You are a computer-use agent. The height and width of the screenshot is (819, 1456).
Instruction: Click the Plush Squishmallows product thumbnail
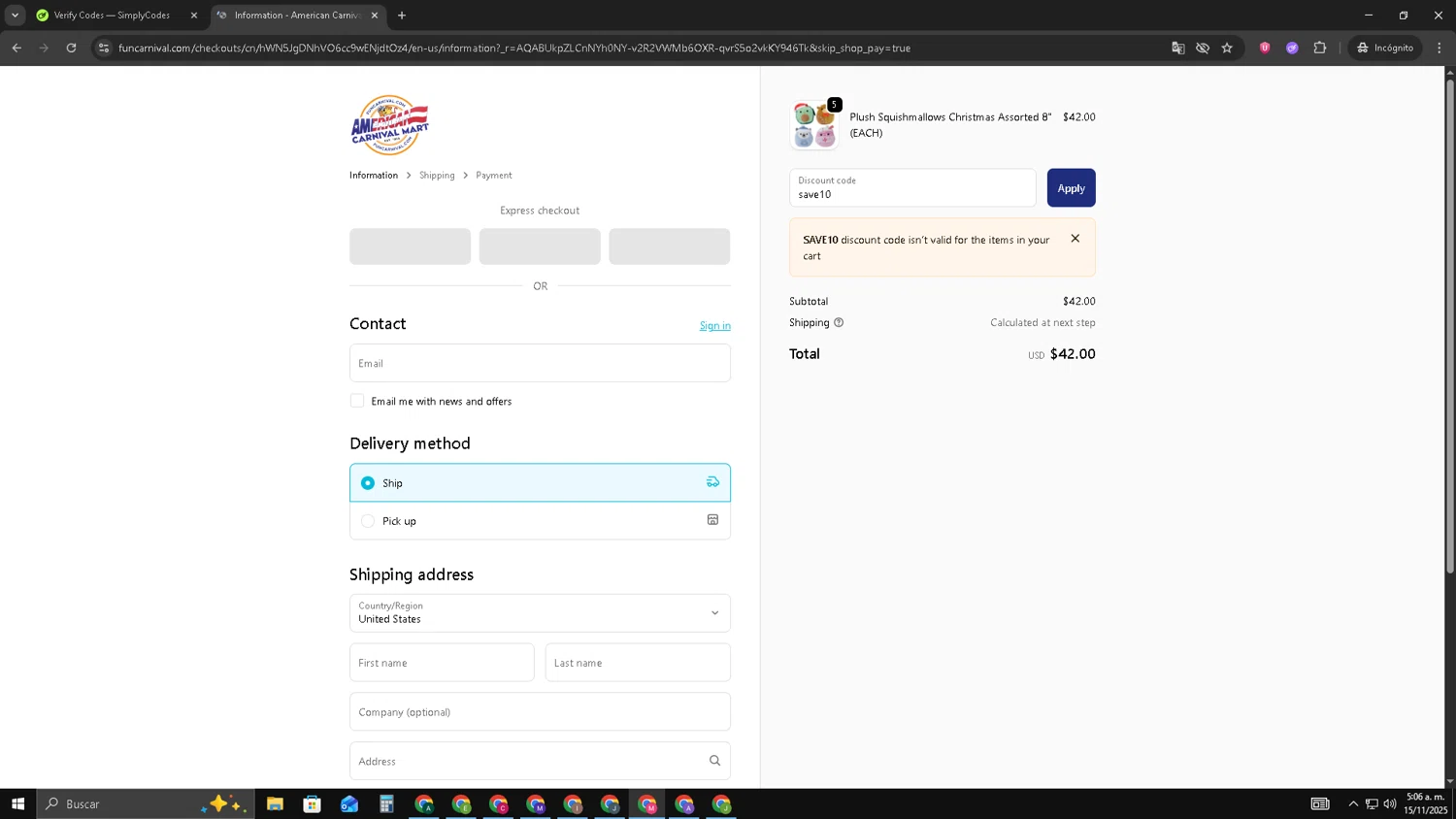coord(813,125)
